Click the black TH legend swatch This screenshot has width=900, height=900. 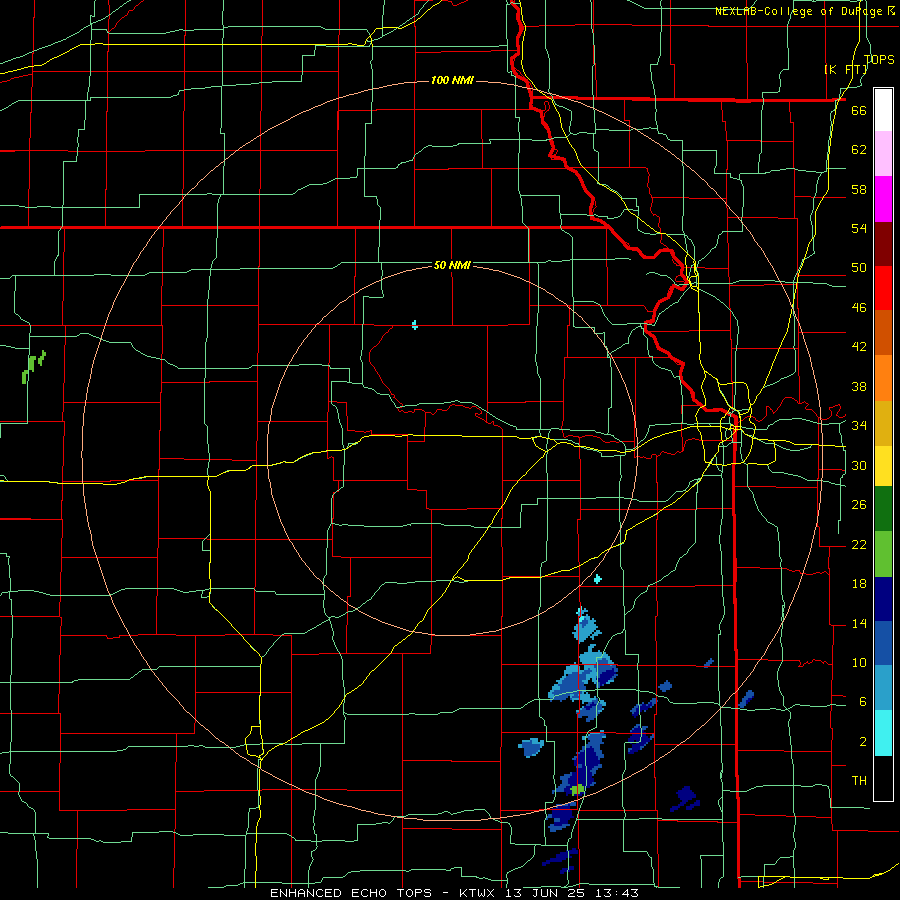pos(883,778)
